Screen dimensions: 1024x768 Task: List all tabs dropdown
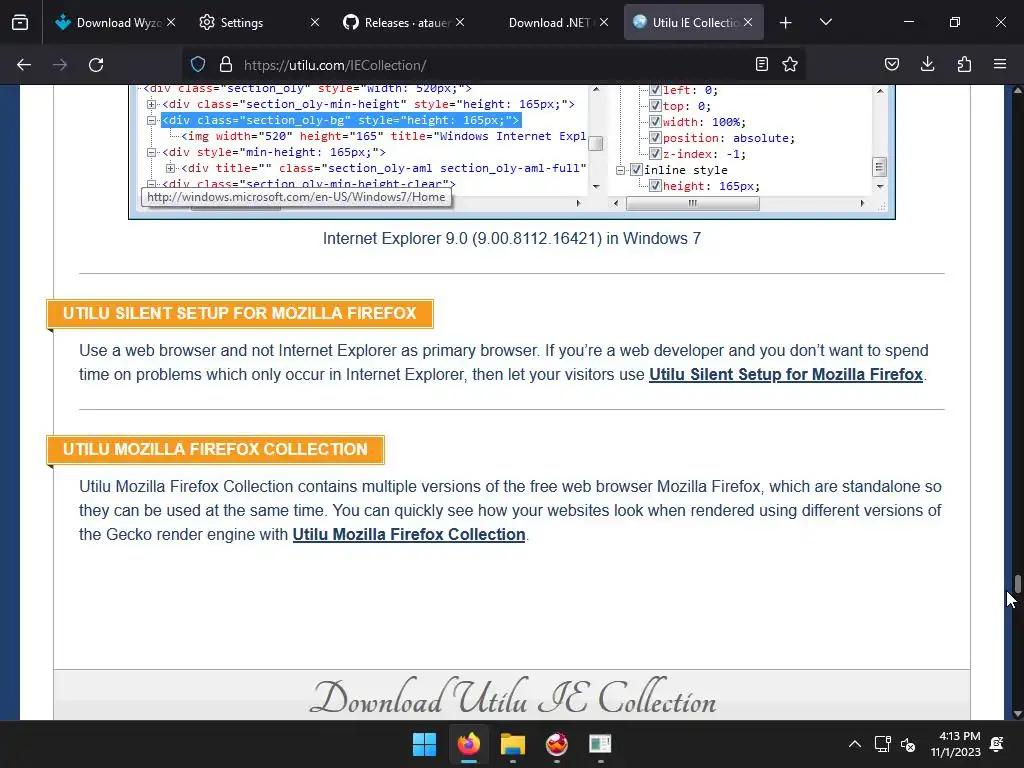tap(825, 22)
